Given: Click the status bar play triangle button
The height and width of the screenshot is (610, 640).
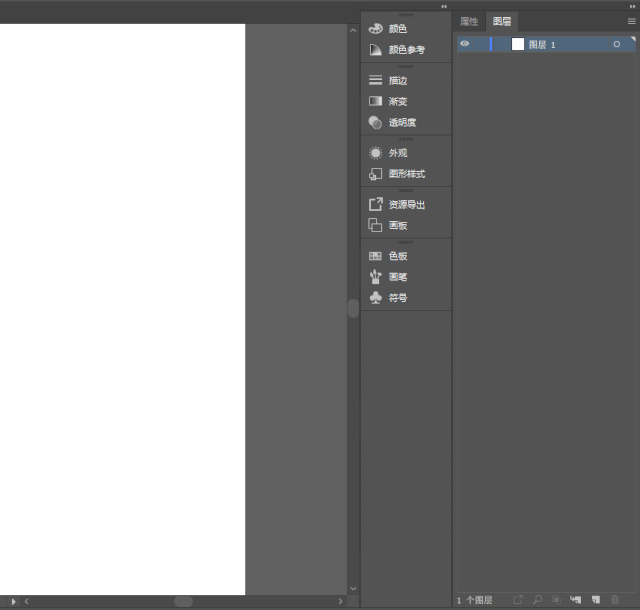Looking at the screenshot, I should [13, 601].
